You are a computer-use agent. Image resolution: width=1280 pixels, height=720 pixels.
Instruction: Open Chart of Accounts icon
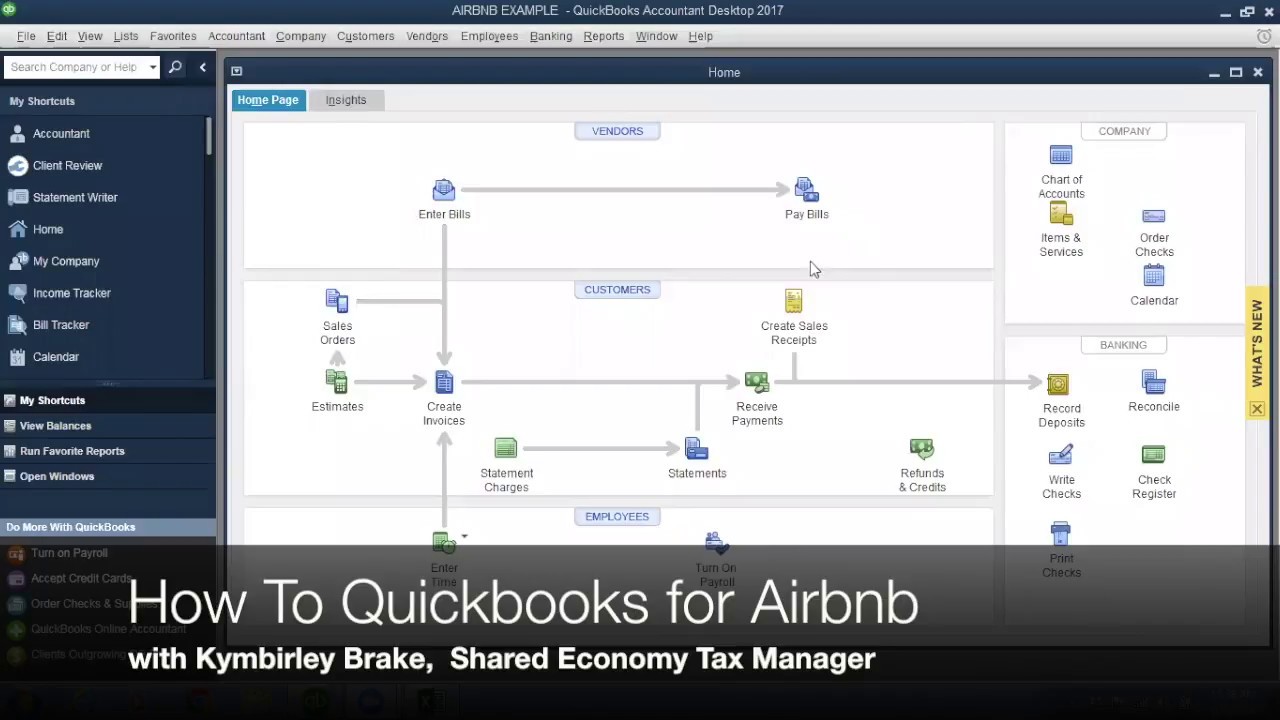click(x=1061, y=156)
